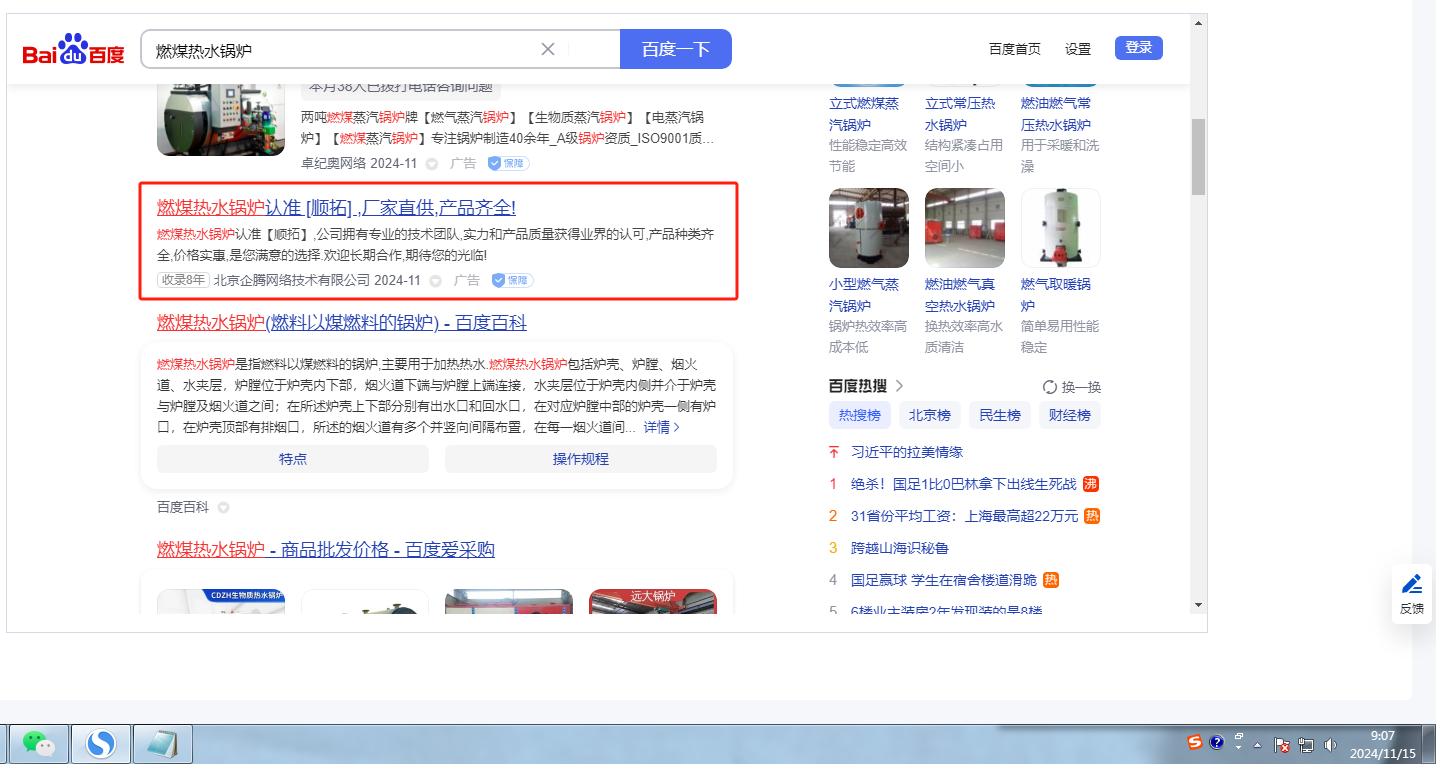Open hot search 31省份平均工资
Screen dimensions: 1436x764
point(965,516)
